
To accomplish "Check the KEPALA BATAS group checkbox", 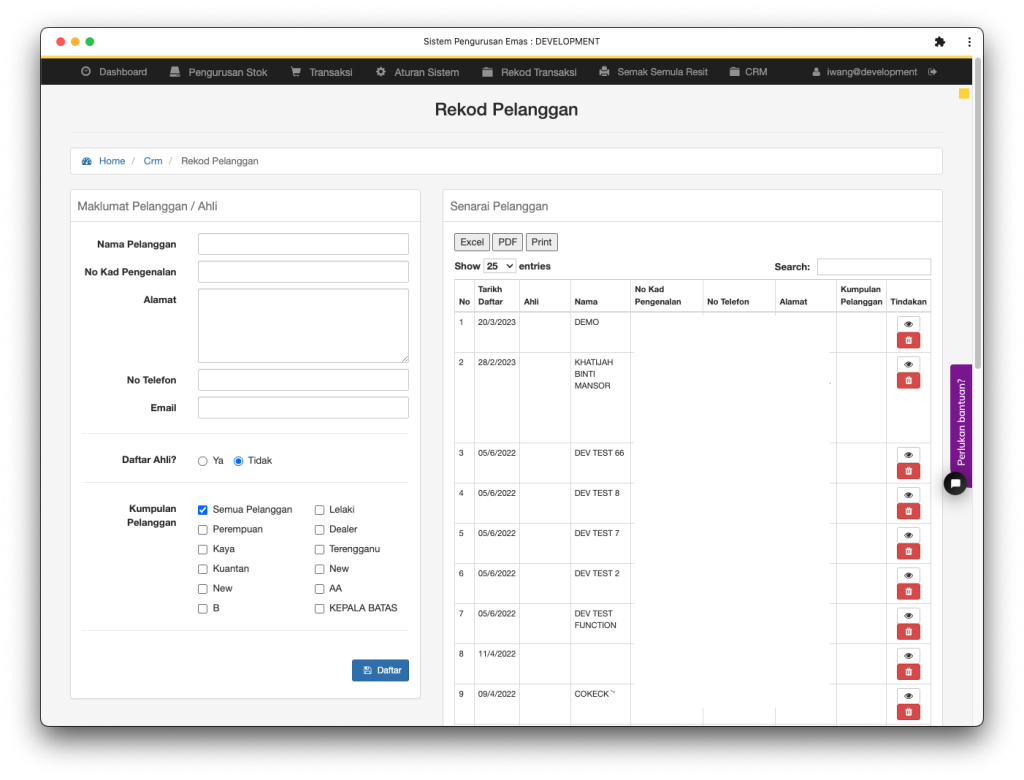I will (320, 608).
